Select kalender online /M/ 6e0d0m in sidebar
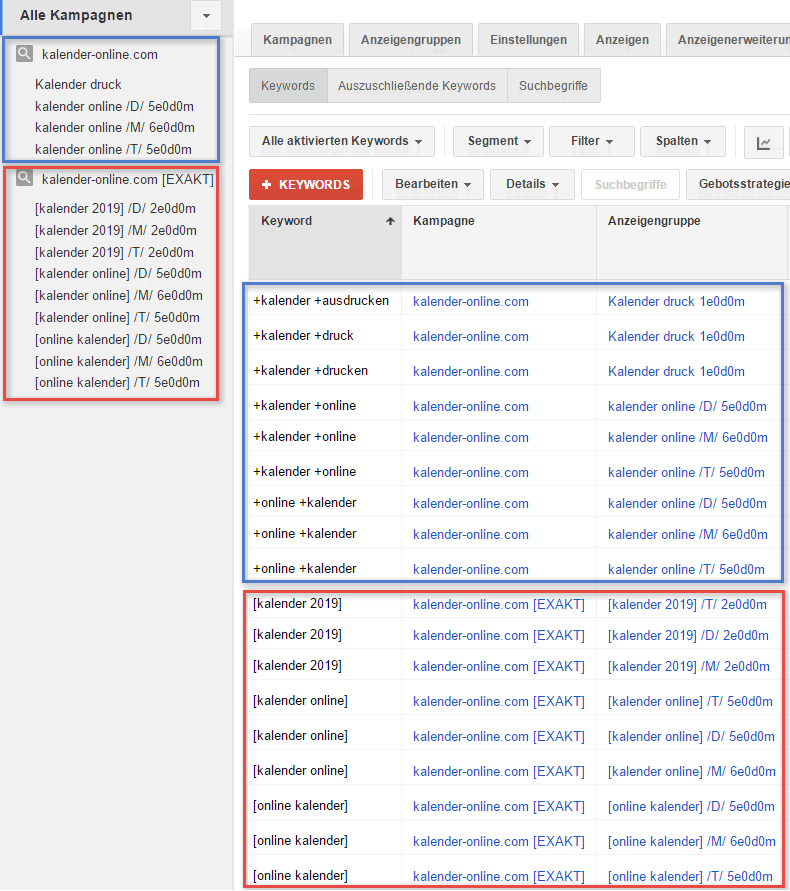 pos(115,127)
